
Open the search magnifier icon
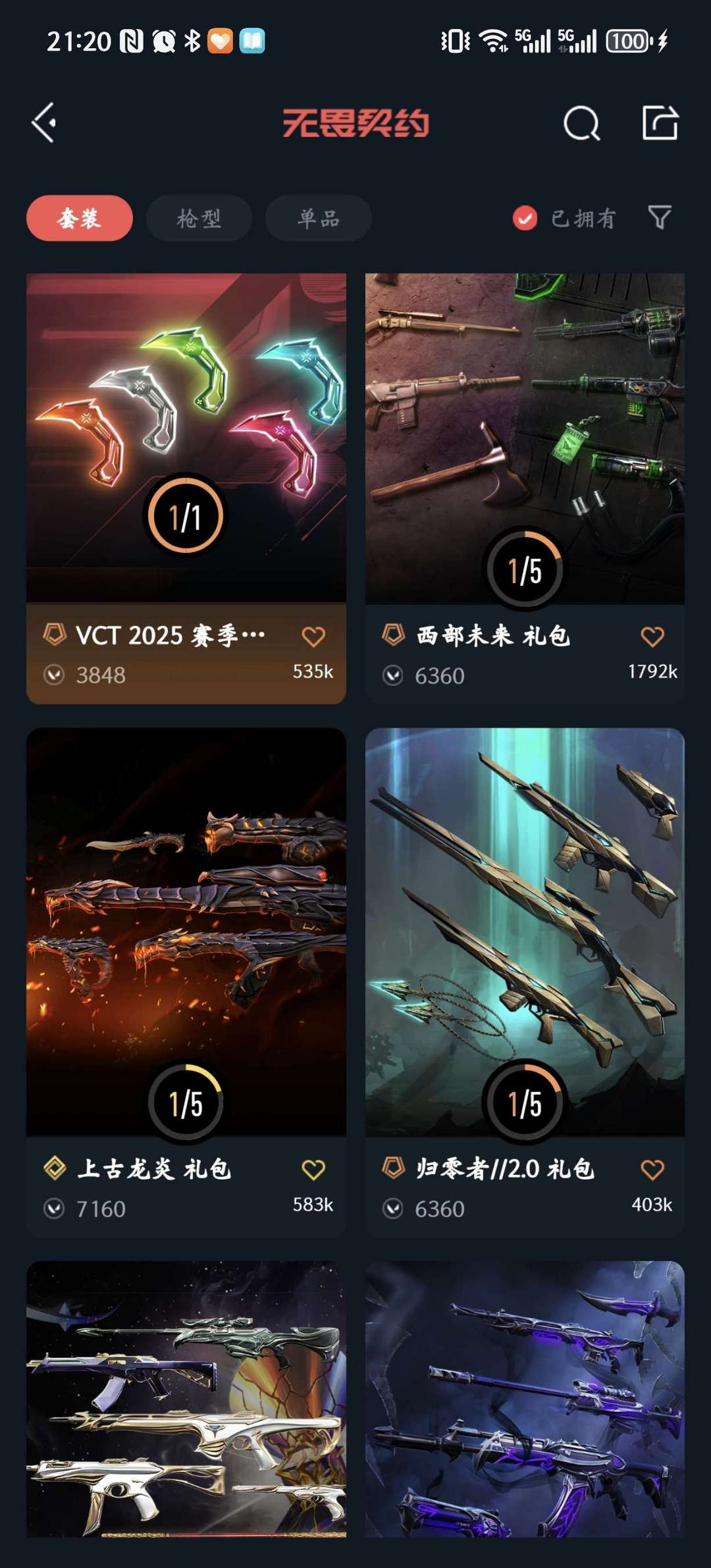click(582, 123)
